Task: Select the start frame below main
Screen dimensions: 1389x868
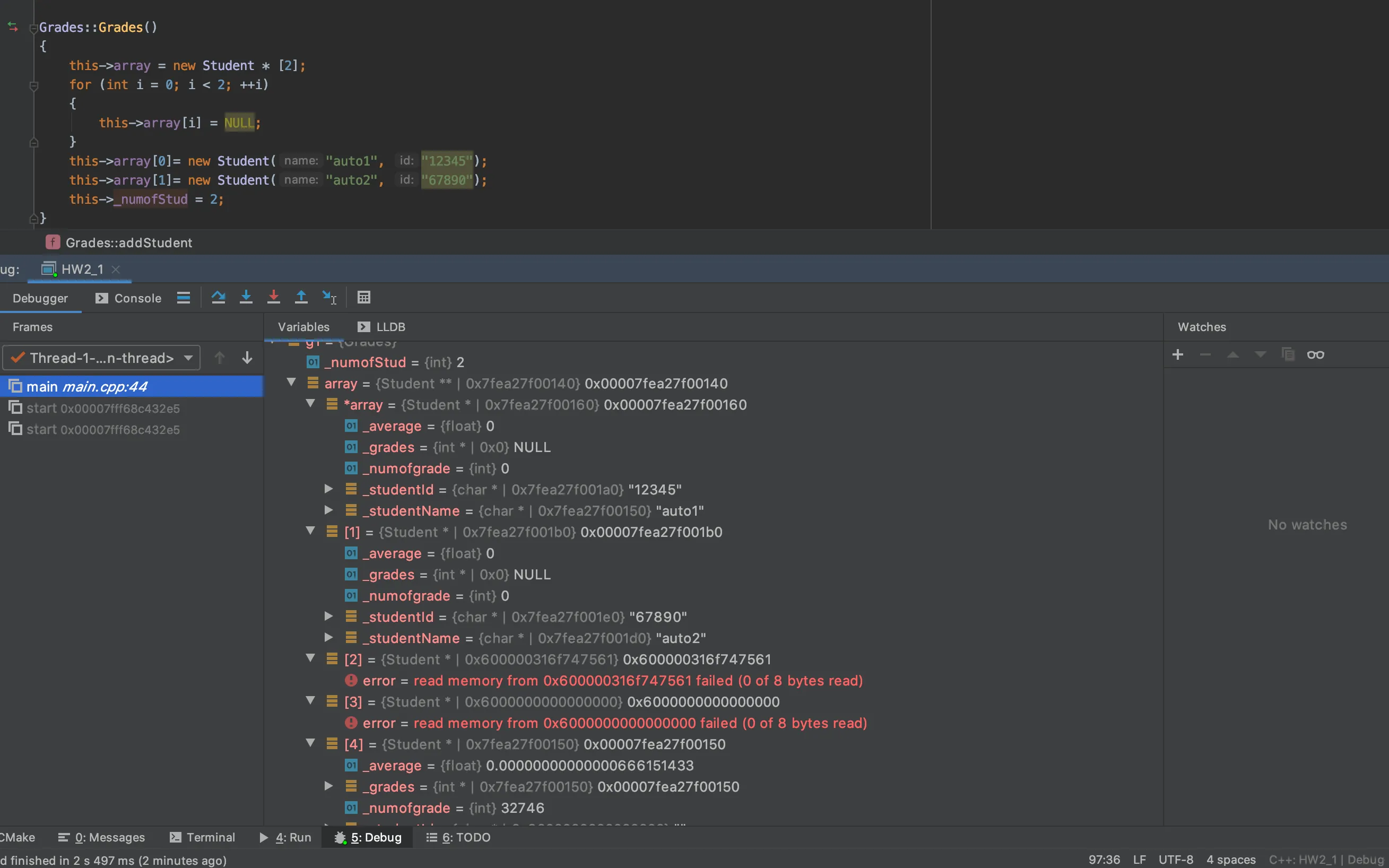Action: [103, 408]
